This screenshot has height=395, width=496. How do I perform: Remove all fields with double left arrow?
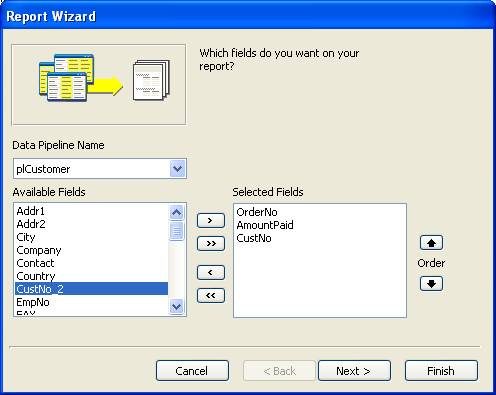tap(211, 295)
